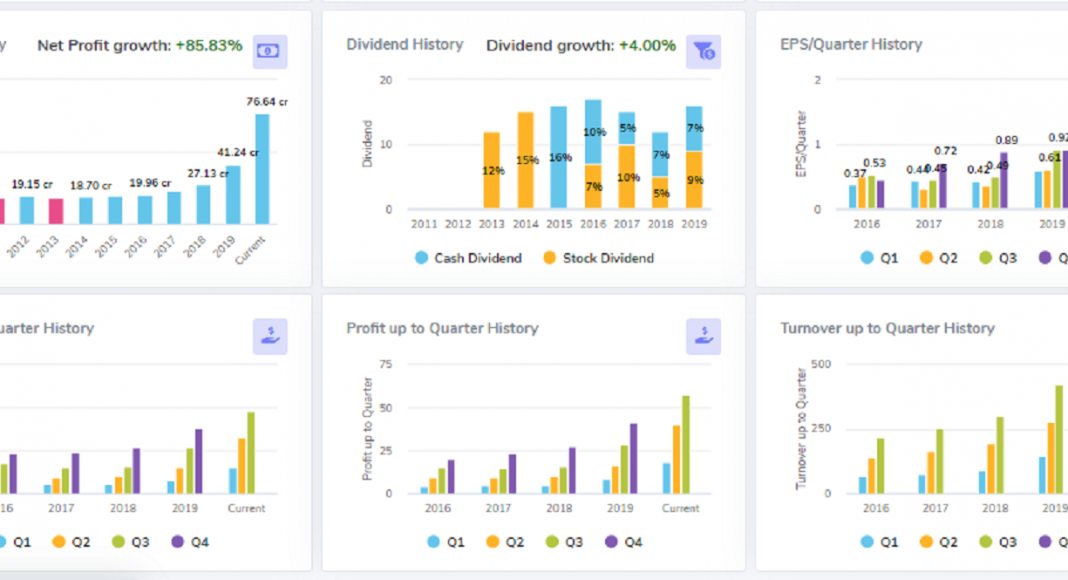Toggle the Stock Dividend legend item
1068x580 pixels.
click(x=598, y=258)
